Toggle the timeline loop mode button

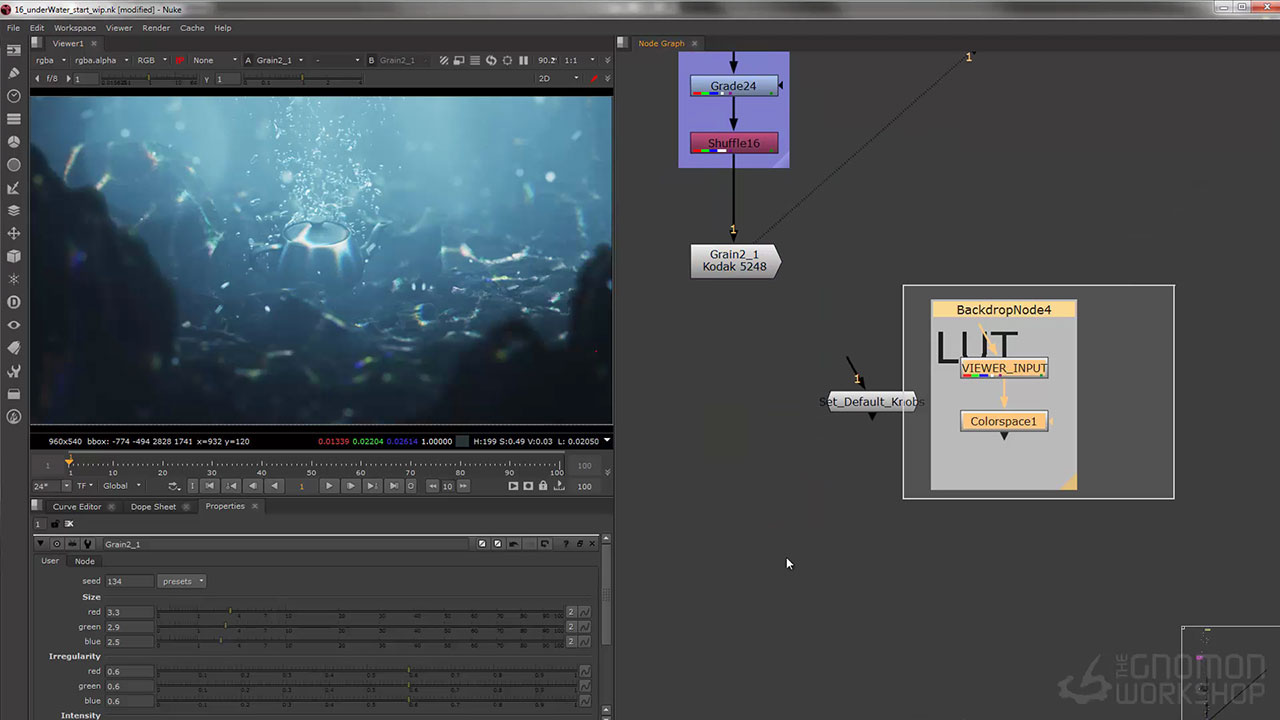pos(173,486)
